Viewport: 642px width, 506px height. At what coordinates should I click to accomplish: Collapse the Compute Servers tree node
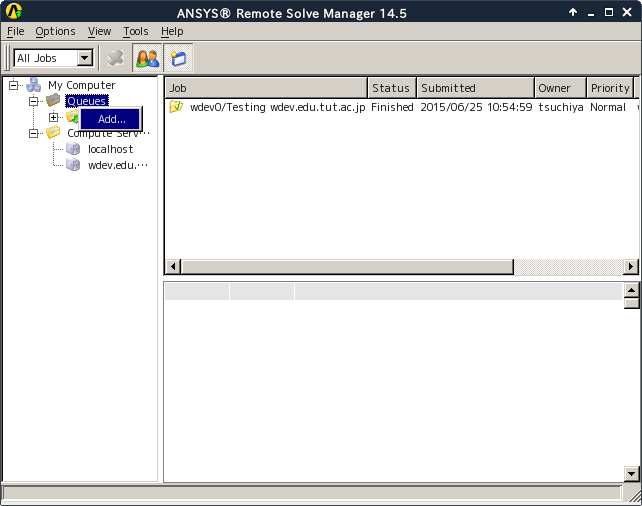33,133
